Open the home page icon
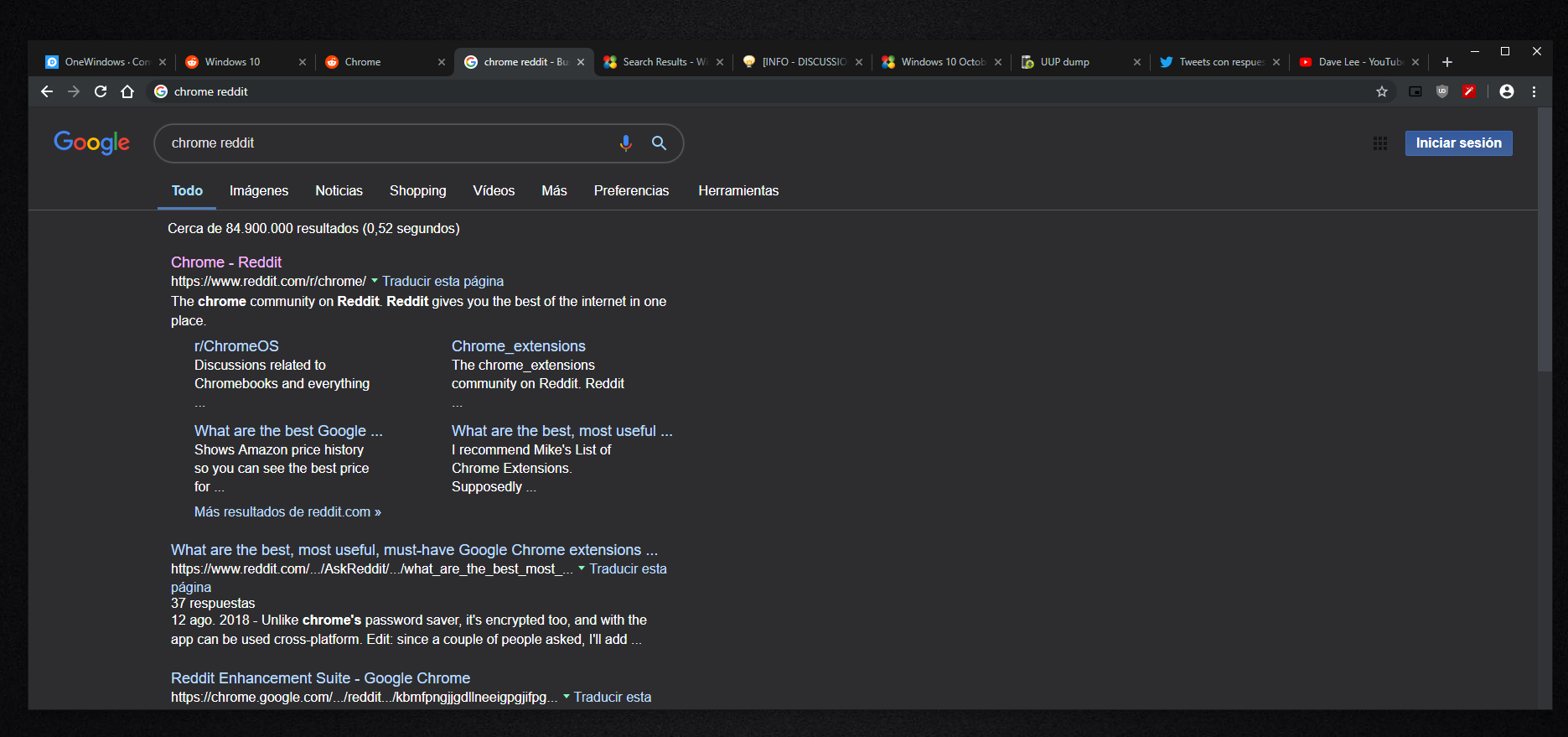 127,91
